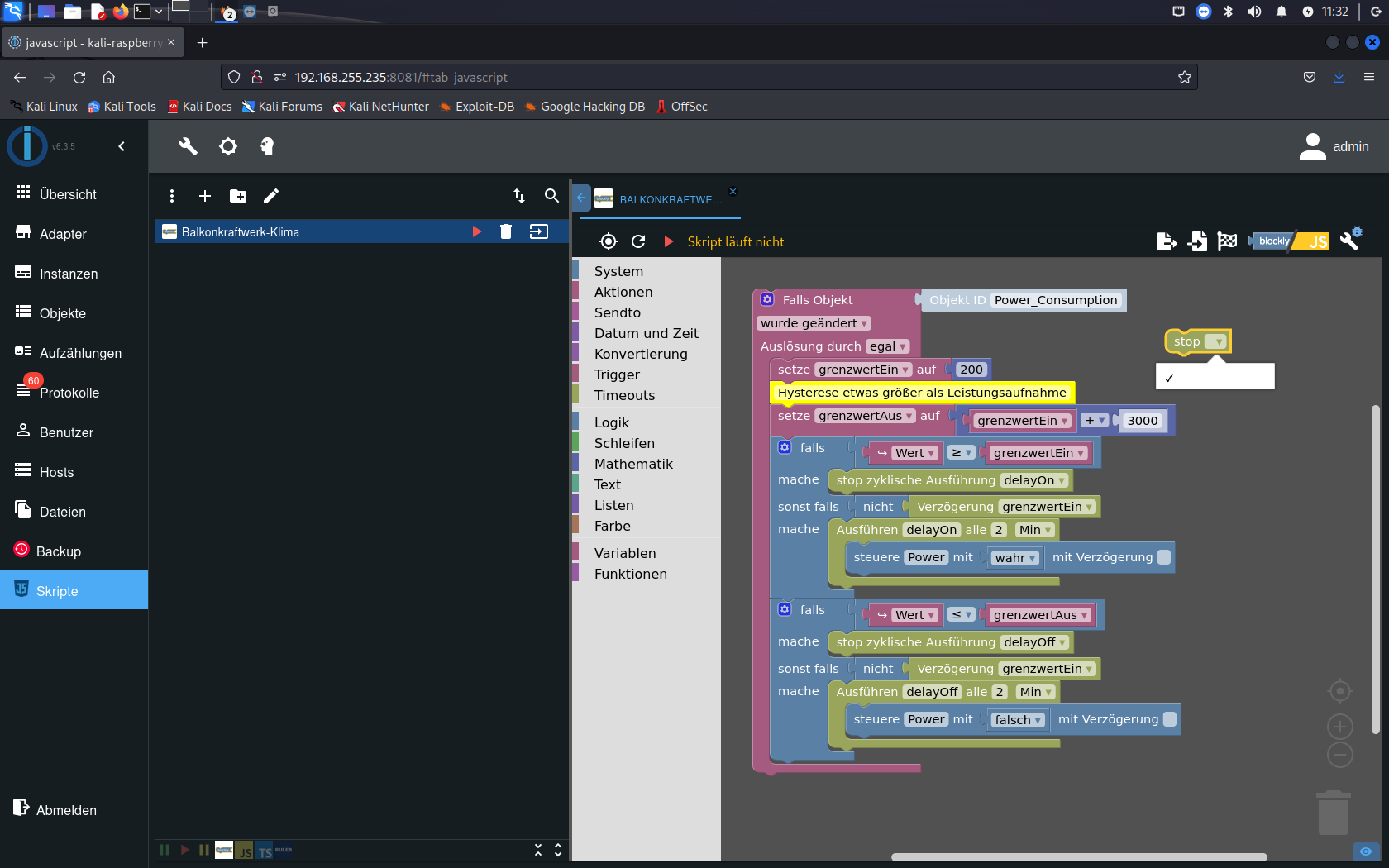
Task: Open the gear on the 'Falls Objekt' block
Action: click(x=767, y=299)
